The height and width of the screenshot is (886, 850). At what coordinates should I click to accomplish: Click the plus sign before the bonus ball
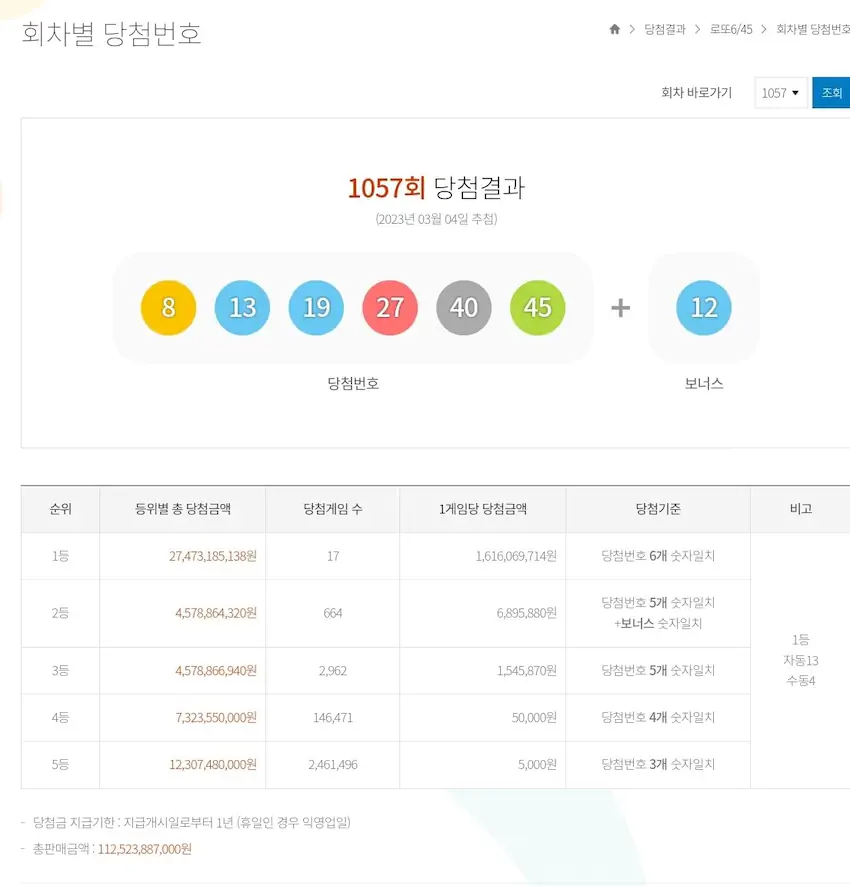620,308
